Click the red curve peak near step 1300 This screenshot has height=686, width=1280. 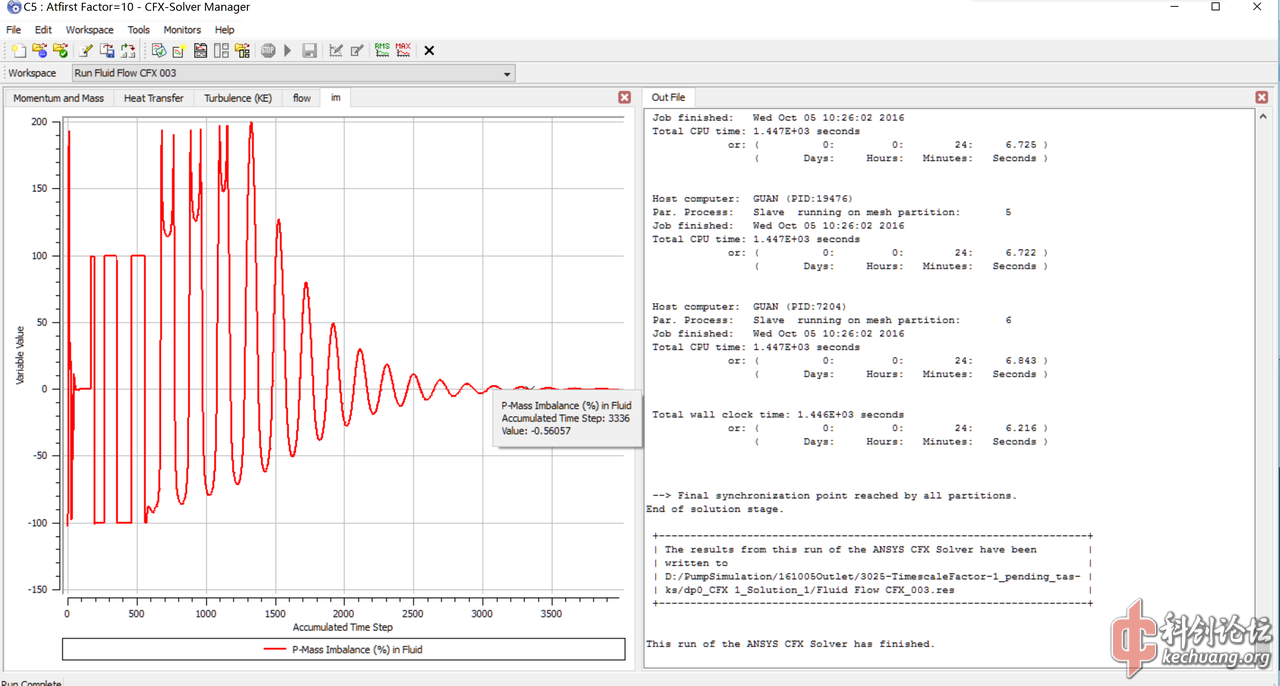(251, 124)
